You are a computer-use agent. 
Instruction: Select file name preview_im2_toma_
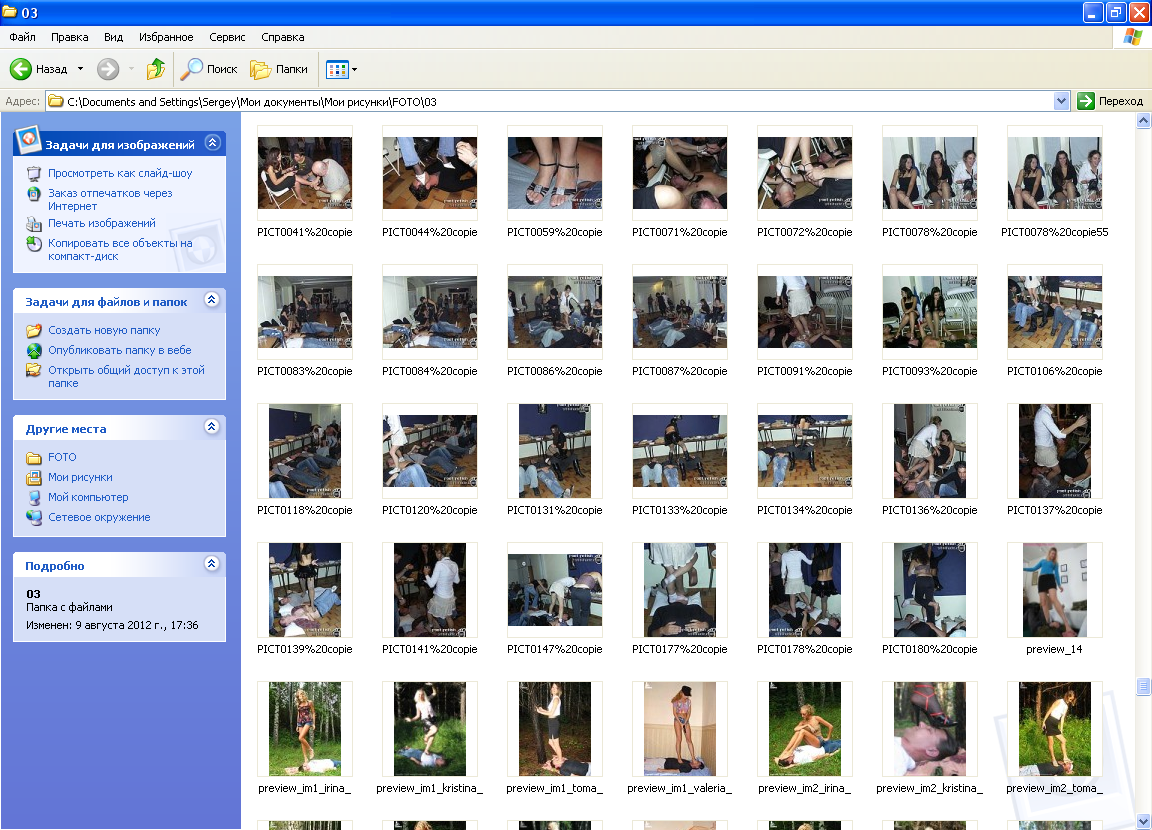(x=1054, y=788)
